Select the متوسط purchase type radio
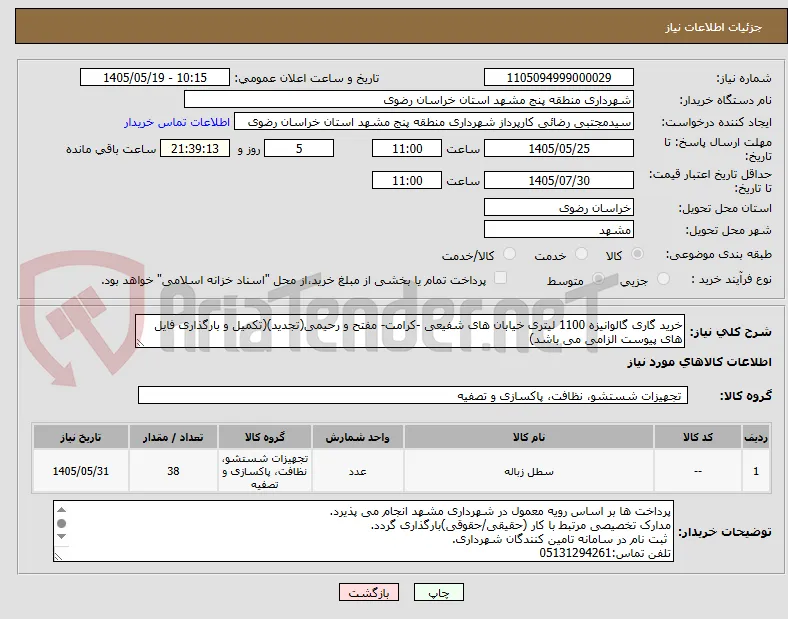The width and height of the screenshot is (788, 619). (598, 279)
